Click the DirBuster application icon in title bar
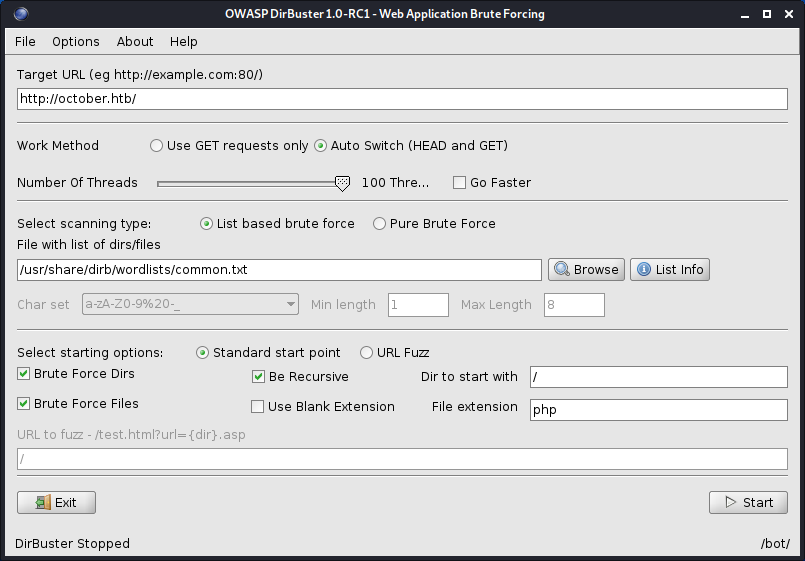The height and width of the screenshot is (561, 805). [21, 14]
